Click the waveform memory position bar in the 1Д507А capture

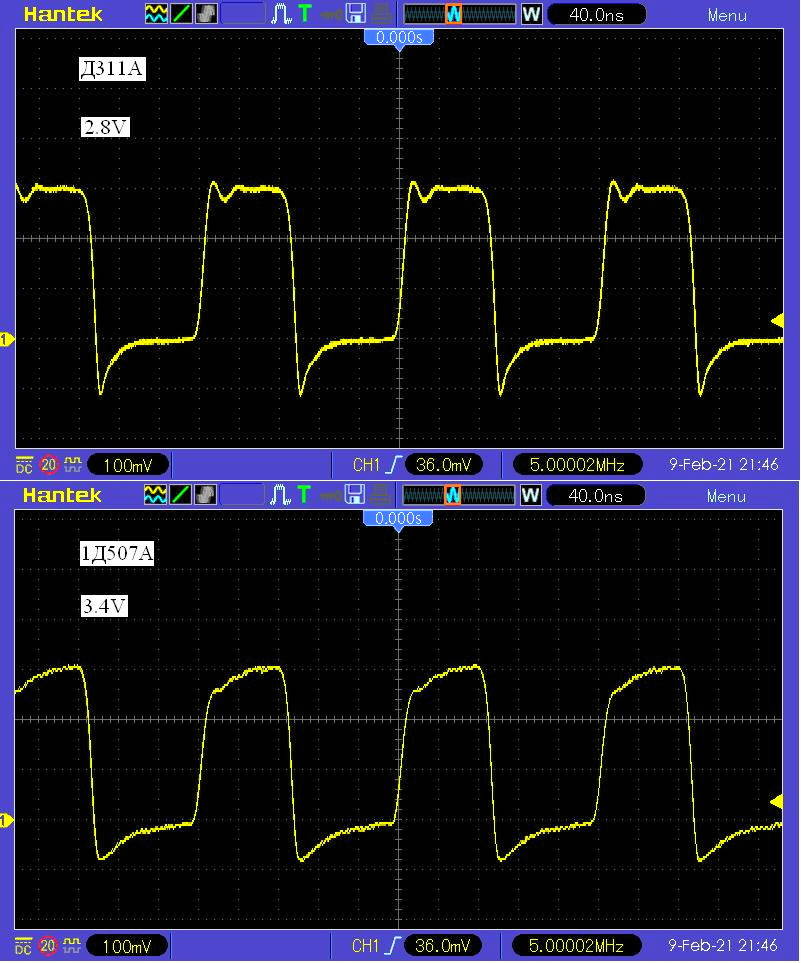click(459, 494)
